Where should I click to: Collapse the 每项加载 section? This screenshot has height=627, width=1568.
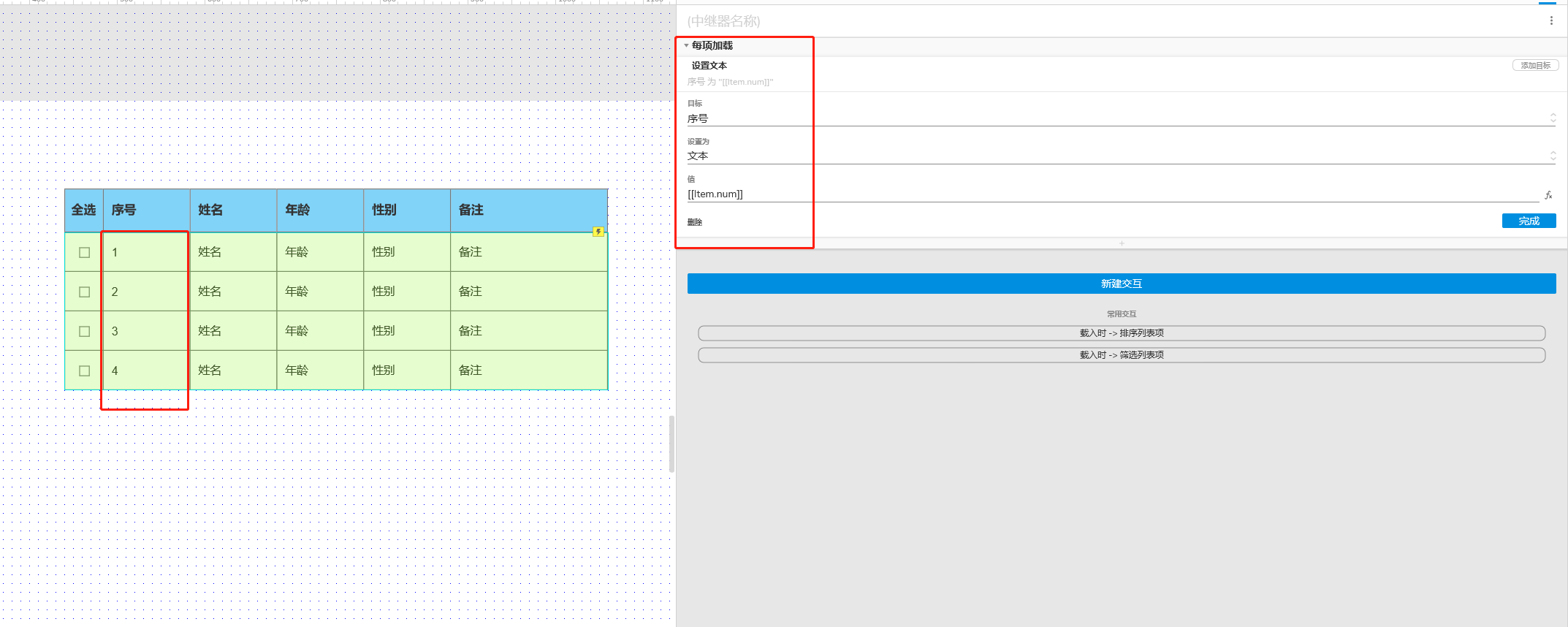tap(686, 45)
